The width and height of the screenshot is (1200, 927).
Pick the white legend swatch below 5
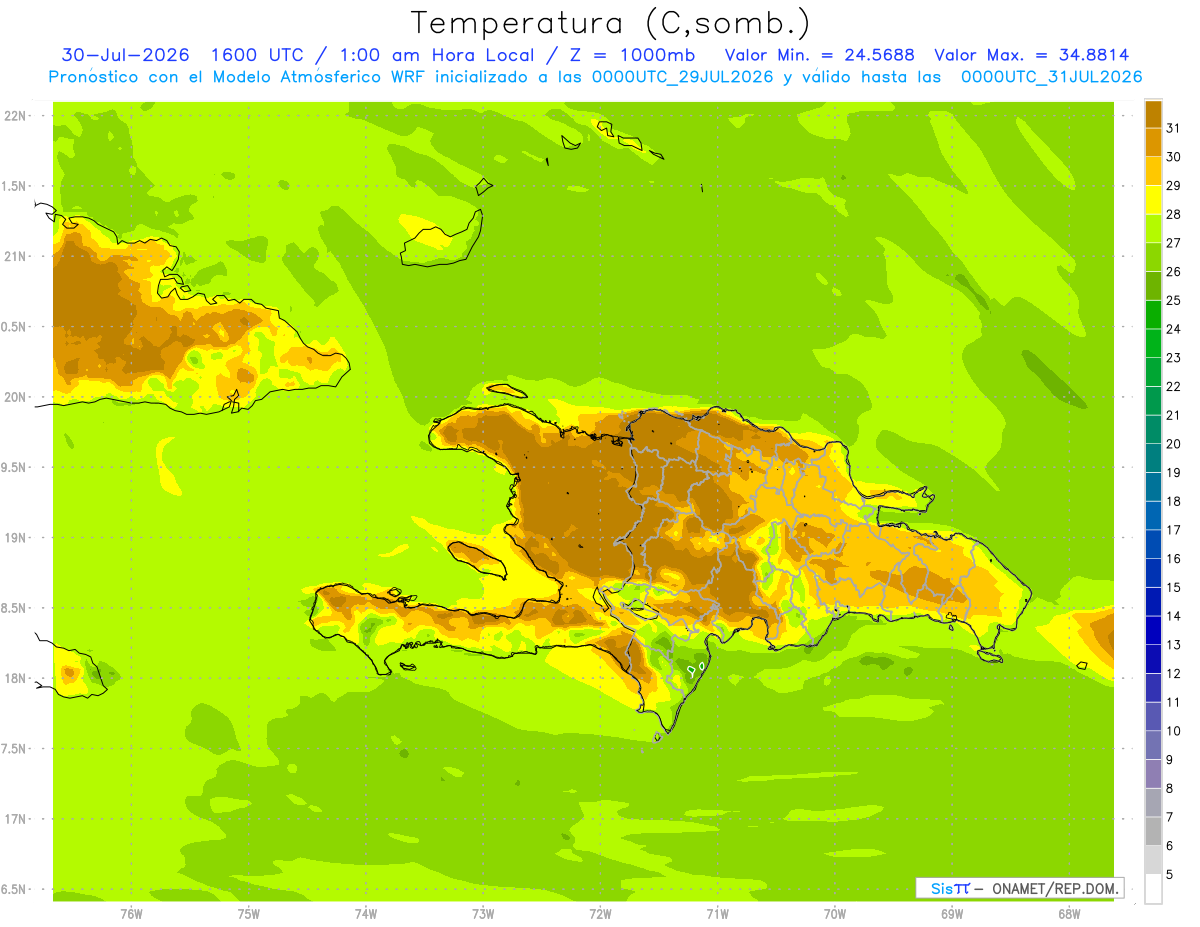(x=1153, y=889)
